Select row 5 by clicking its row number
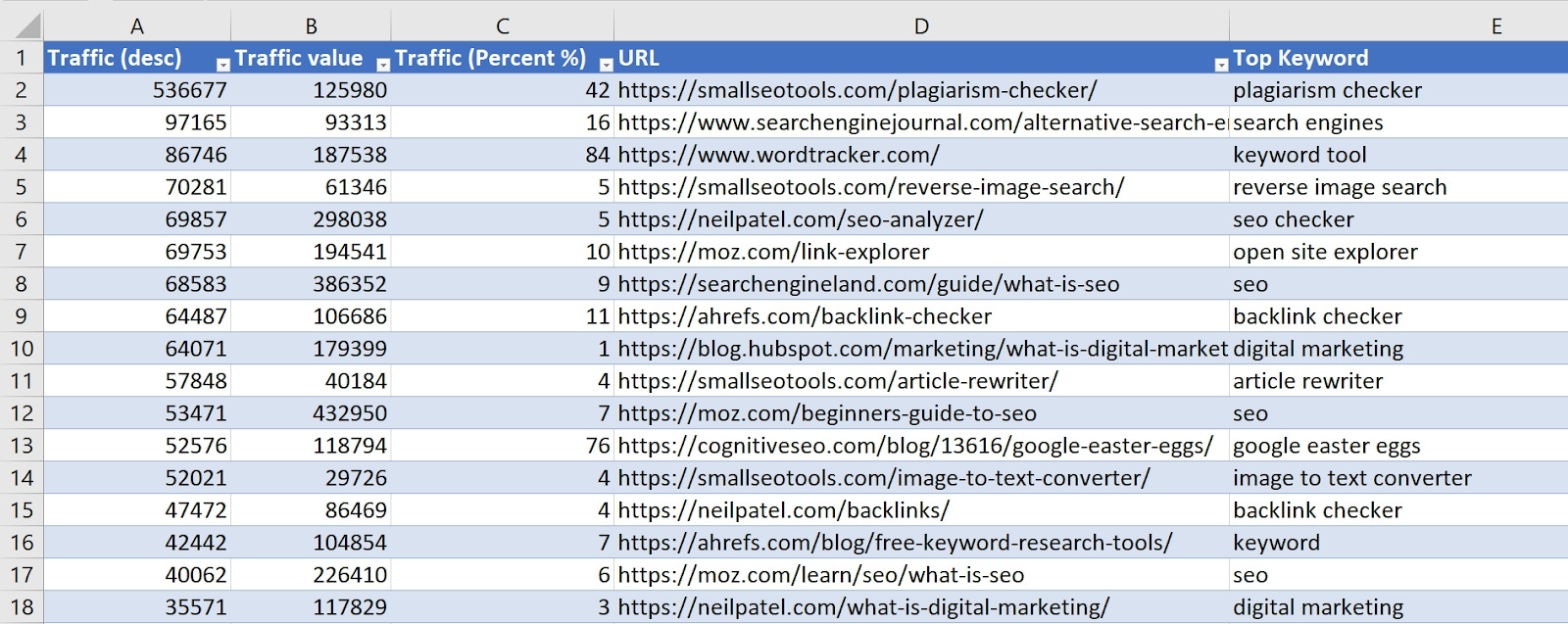This screenshot has height=624, width=1568. [x=24, y=186]
